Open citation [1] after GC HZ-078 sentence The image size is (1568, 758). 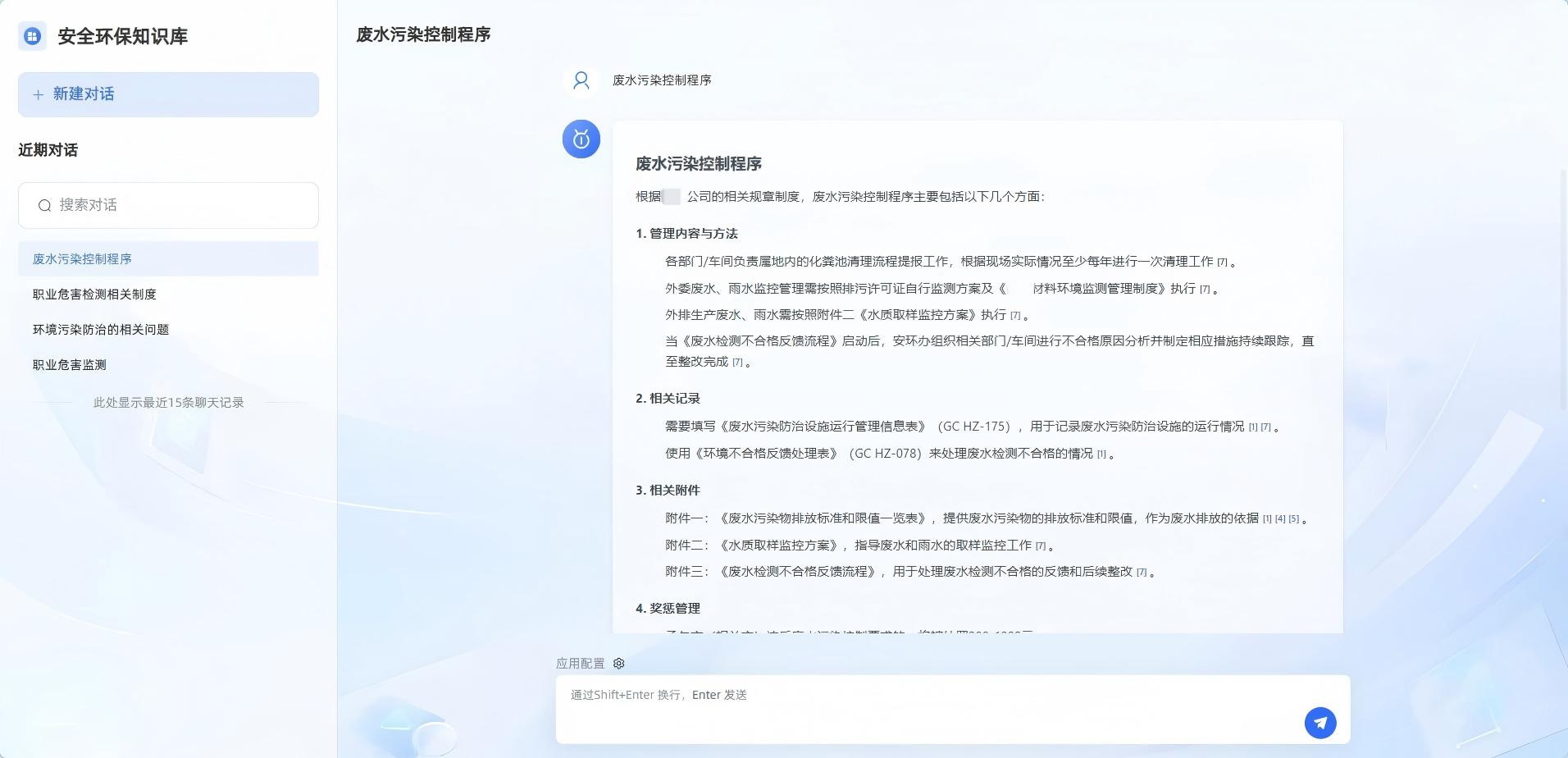pos(1101,454)
